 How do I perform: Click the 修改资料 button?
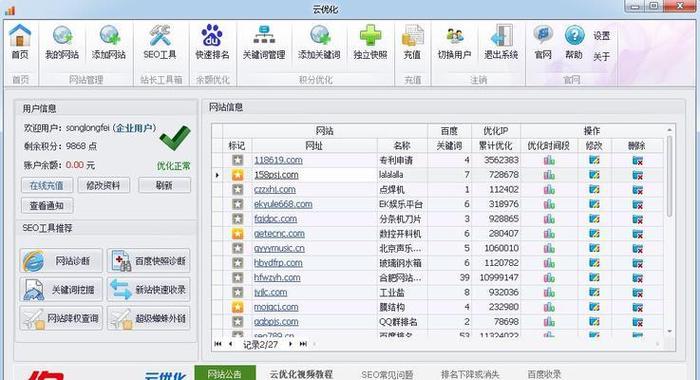point(104,185)
